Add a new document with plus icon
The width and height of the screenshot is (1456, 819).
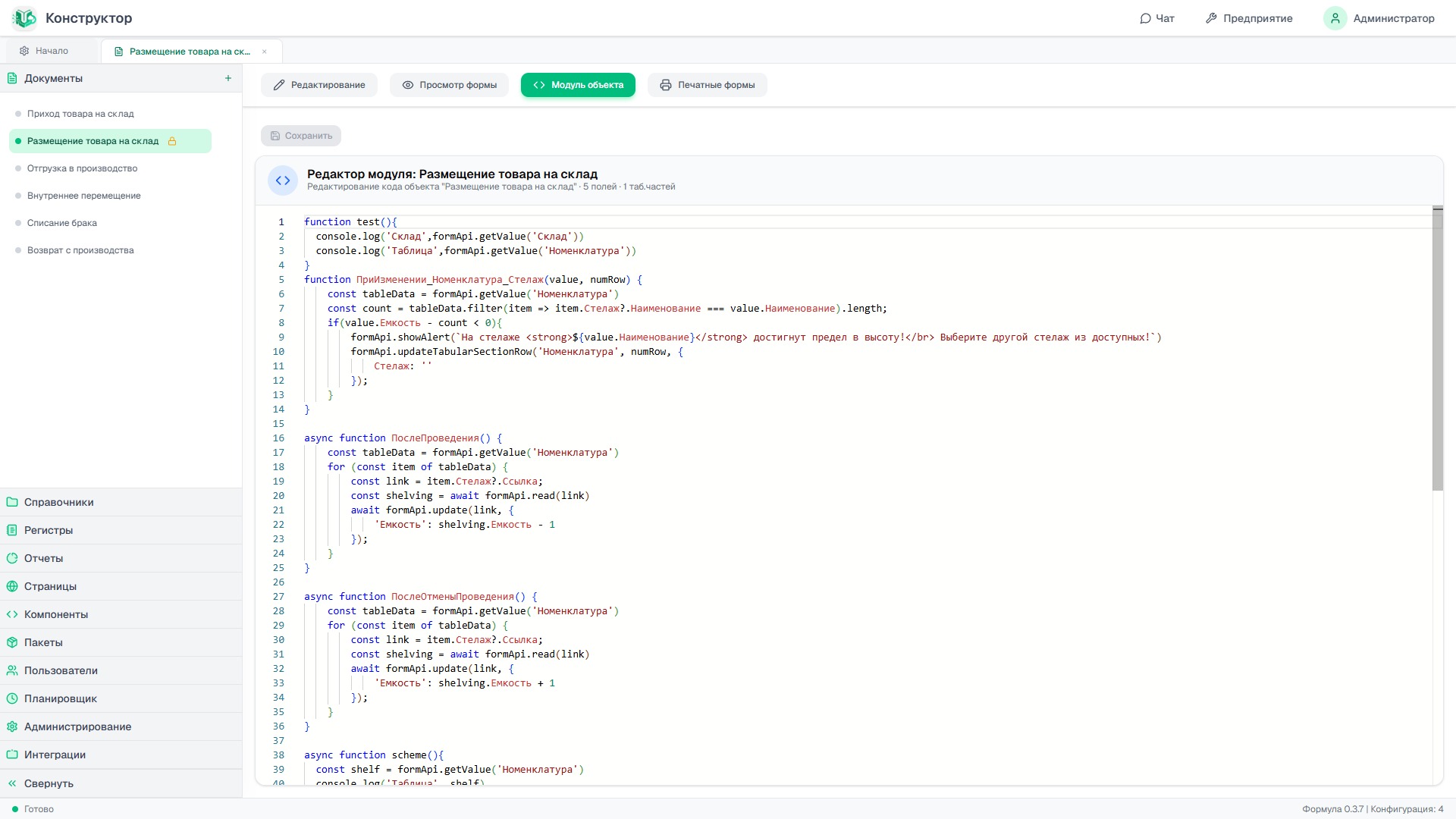228,78
